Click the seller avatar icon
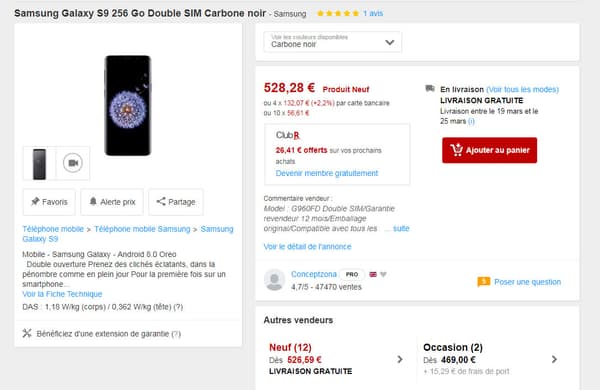The height and width of the screenshot is (390, 600). [x=274, y=280]
